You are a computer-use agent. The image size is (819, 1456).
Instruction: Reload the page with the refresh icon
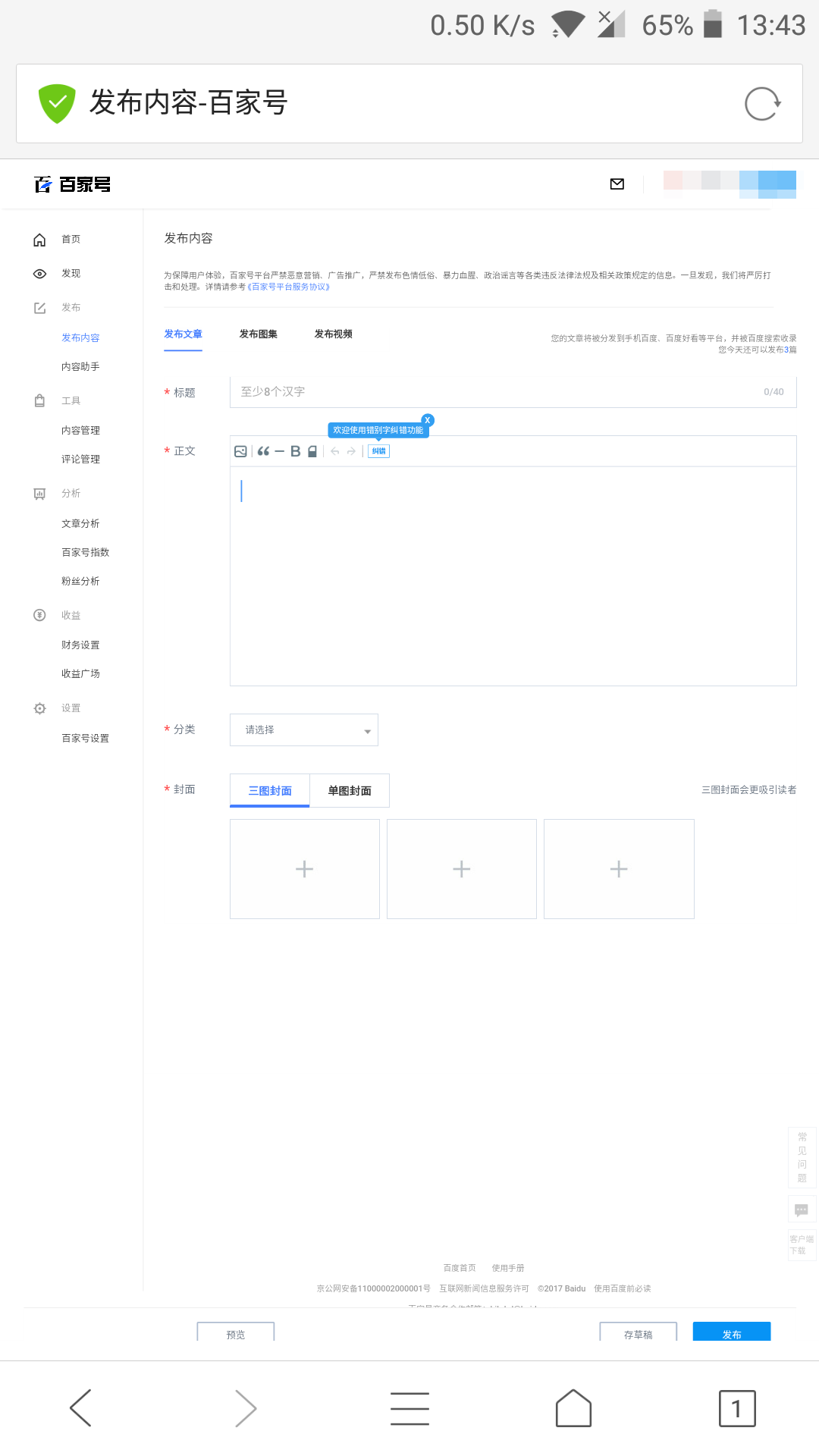[762, 104]
